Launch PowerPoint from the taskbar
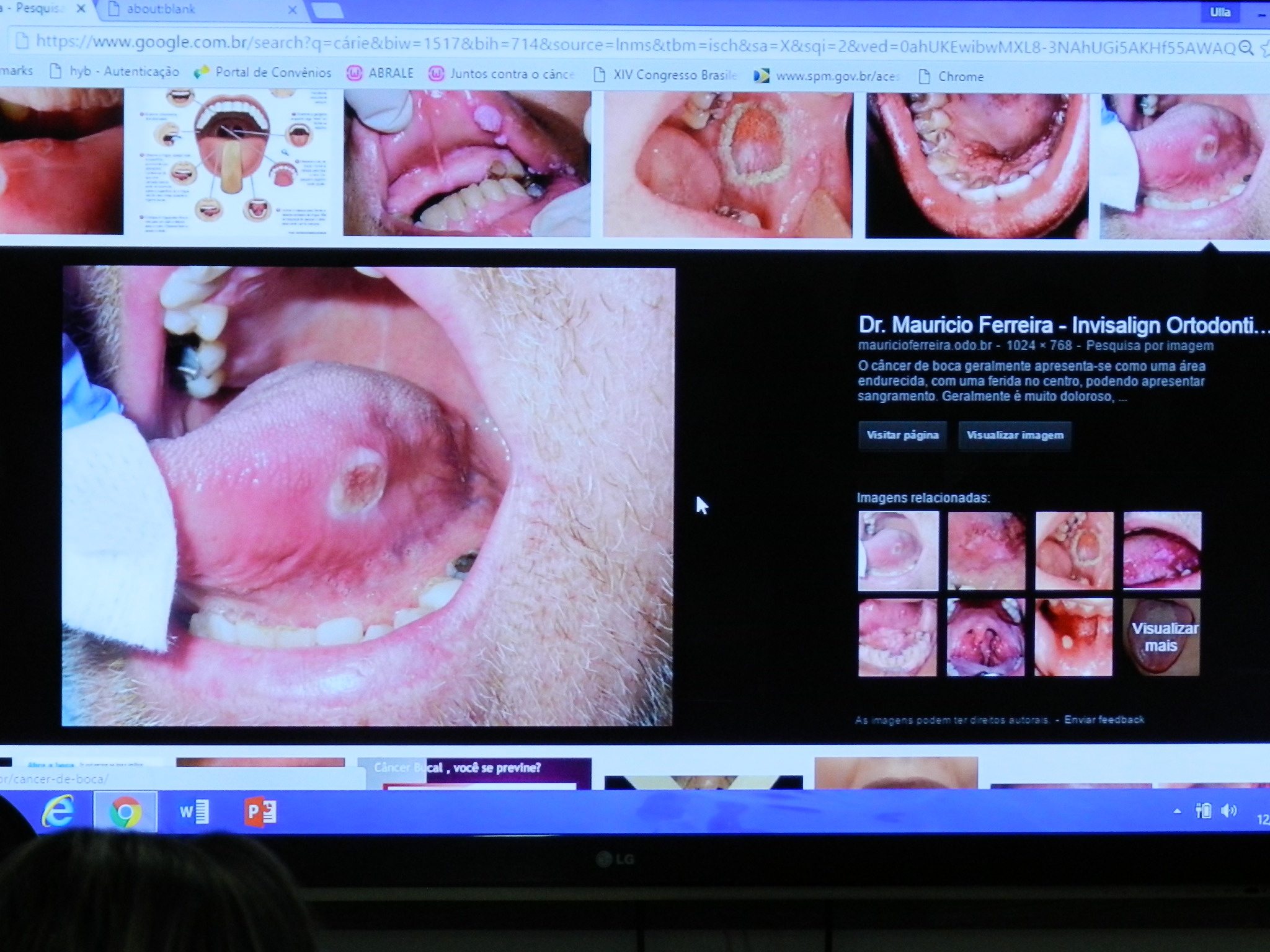Image resolution: width=1270 pixels, height=952 pixels. point(260,811)
